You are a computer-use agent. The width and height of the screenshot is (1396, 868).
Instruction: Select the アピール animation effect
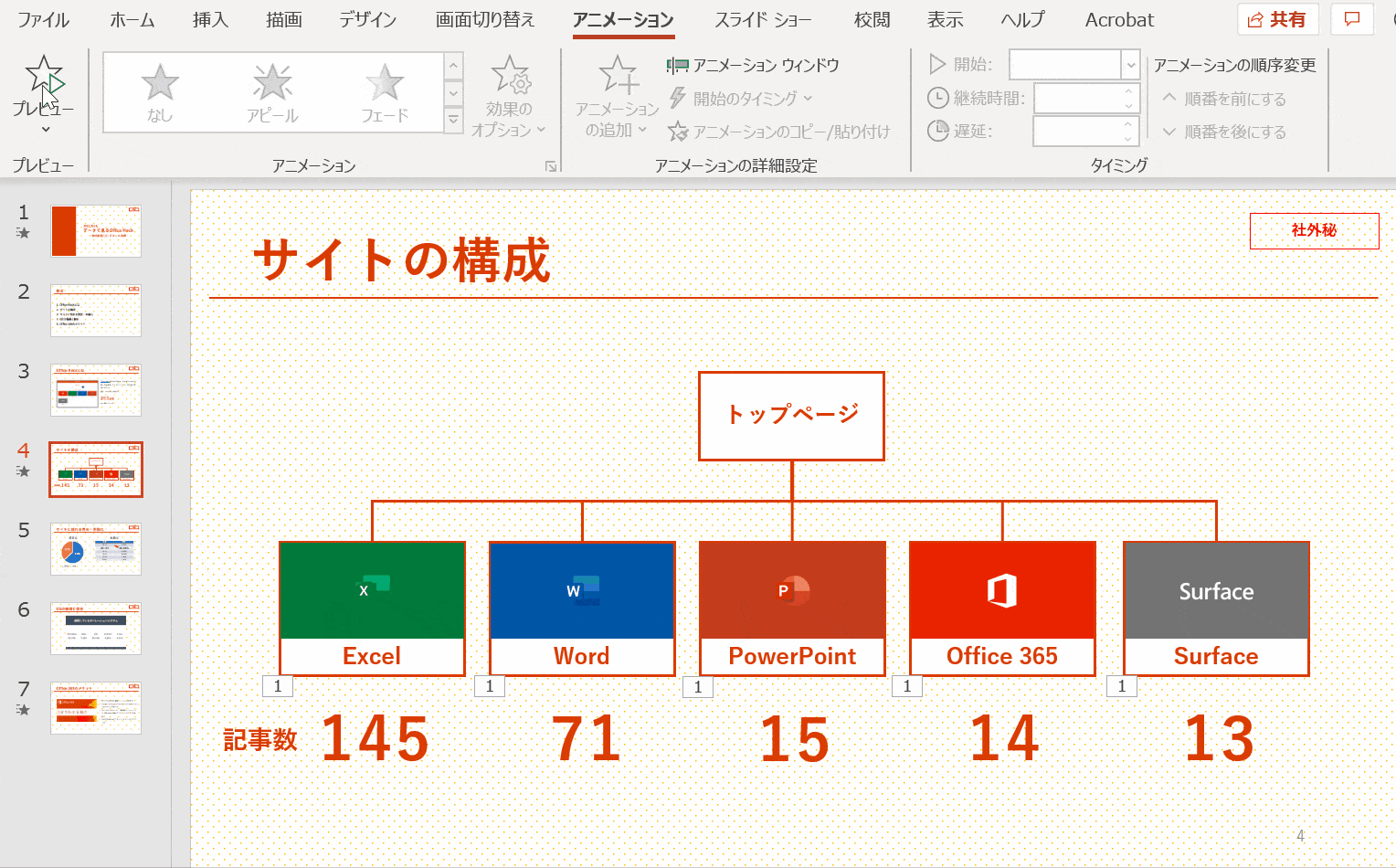click(272, 93)
